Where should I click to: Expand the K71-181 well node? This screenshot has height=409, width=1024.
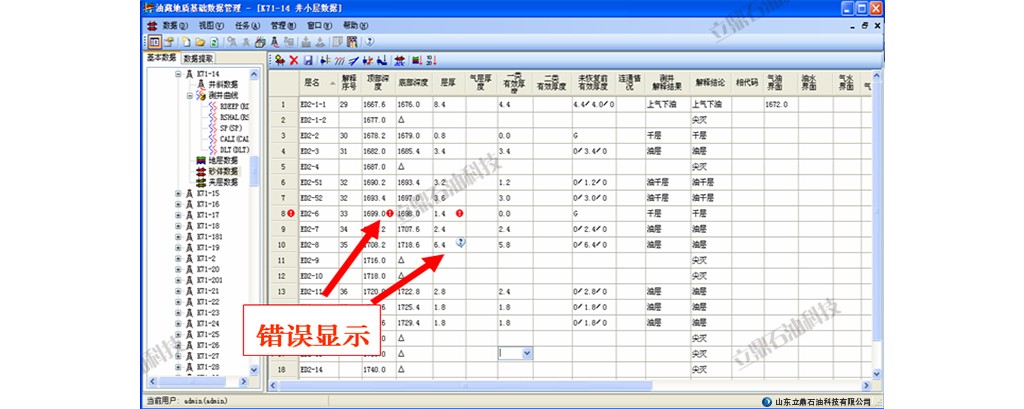(x=178, y=237)
